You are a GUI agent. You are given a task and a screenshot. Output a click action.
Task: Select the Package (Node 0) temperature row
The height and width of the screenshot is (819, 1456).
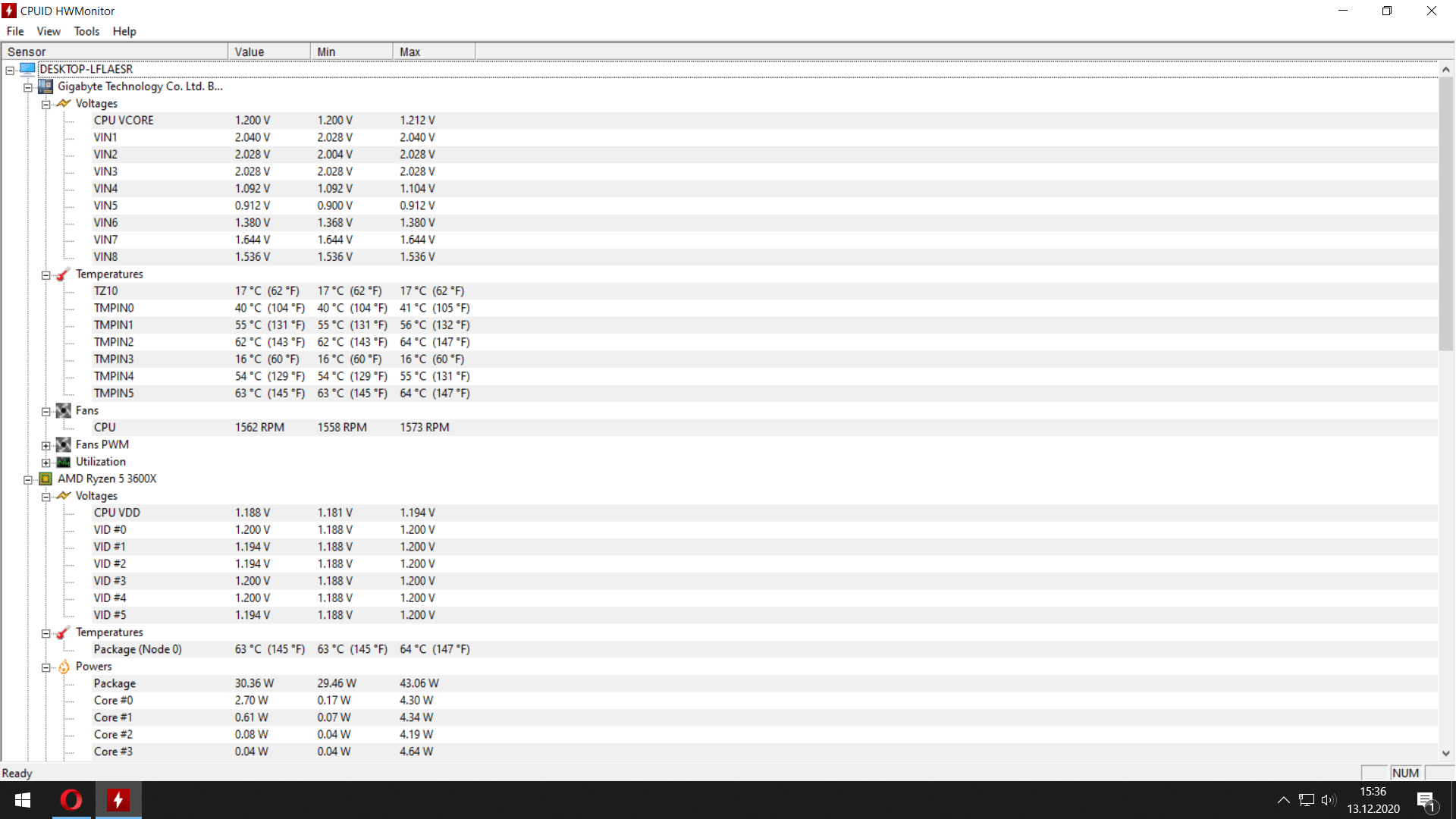pyautogui.click(x=137, y=649)
